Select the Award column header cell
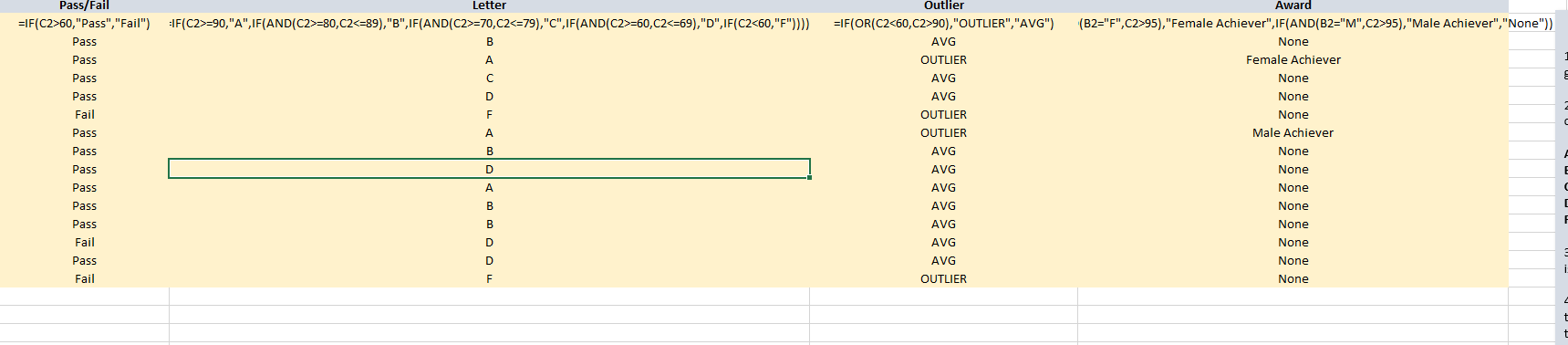1568x345 pixels. tap(1293, 5)
